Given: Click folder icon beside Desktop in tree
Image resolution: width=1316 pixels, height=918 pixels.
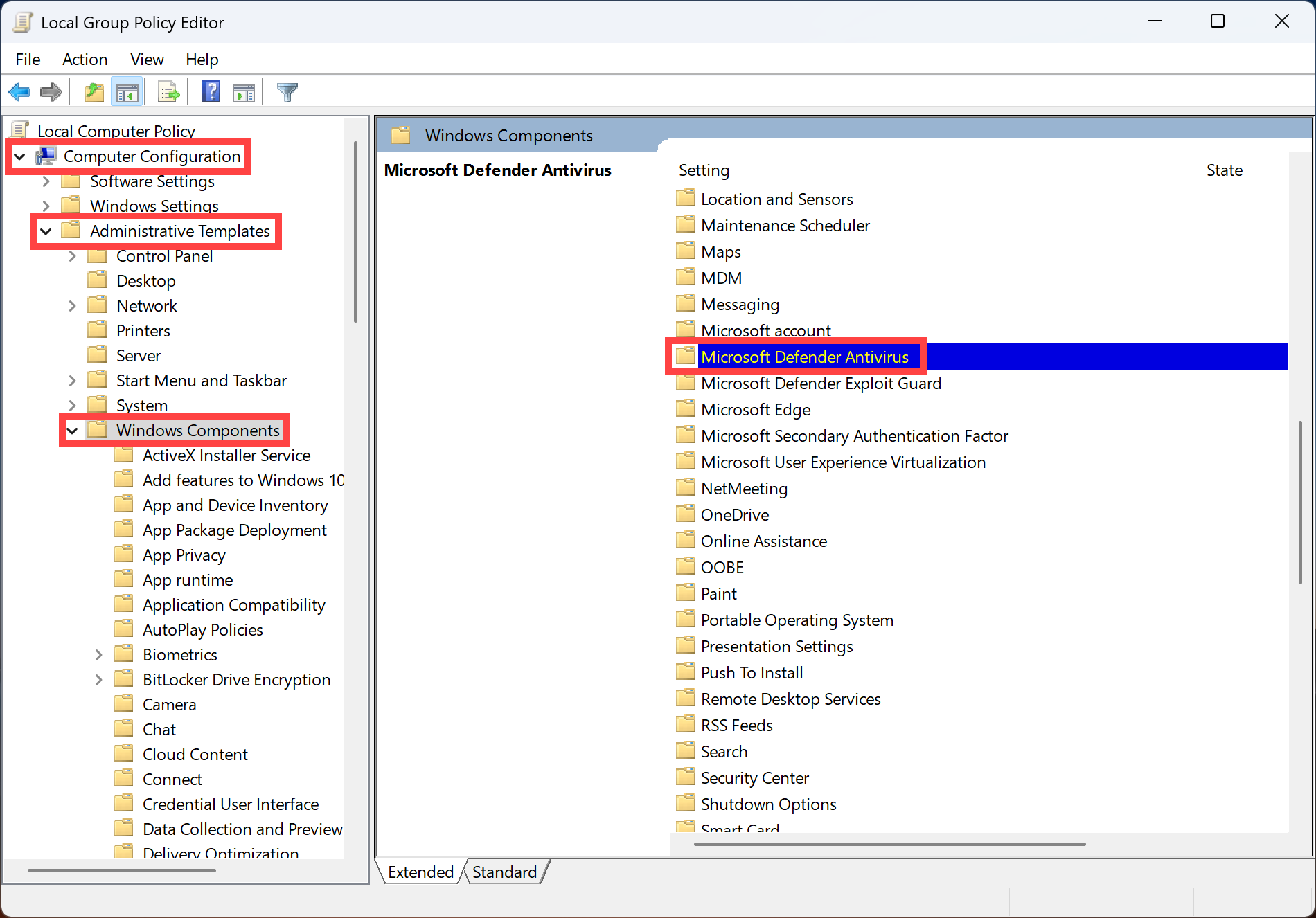Looking at the screenshot, I should click(97, 280).
